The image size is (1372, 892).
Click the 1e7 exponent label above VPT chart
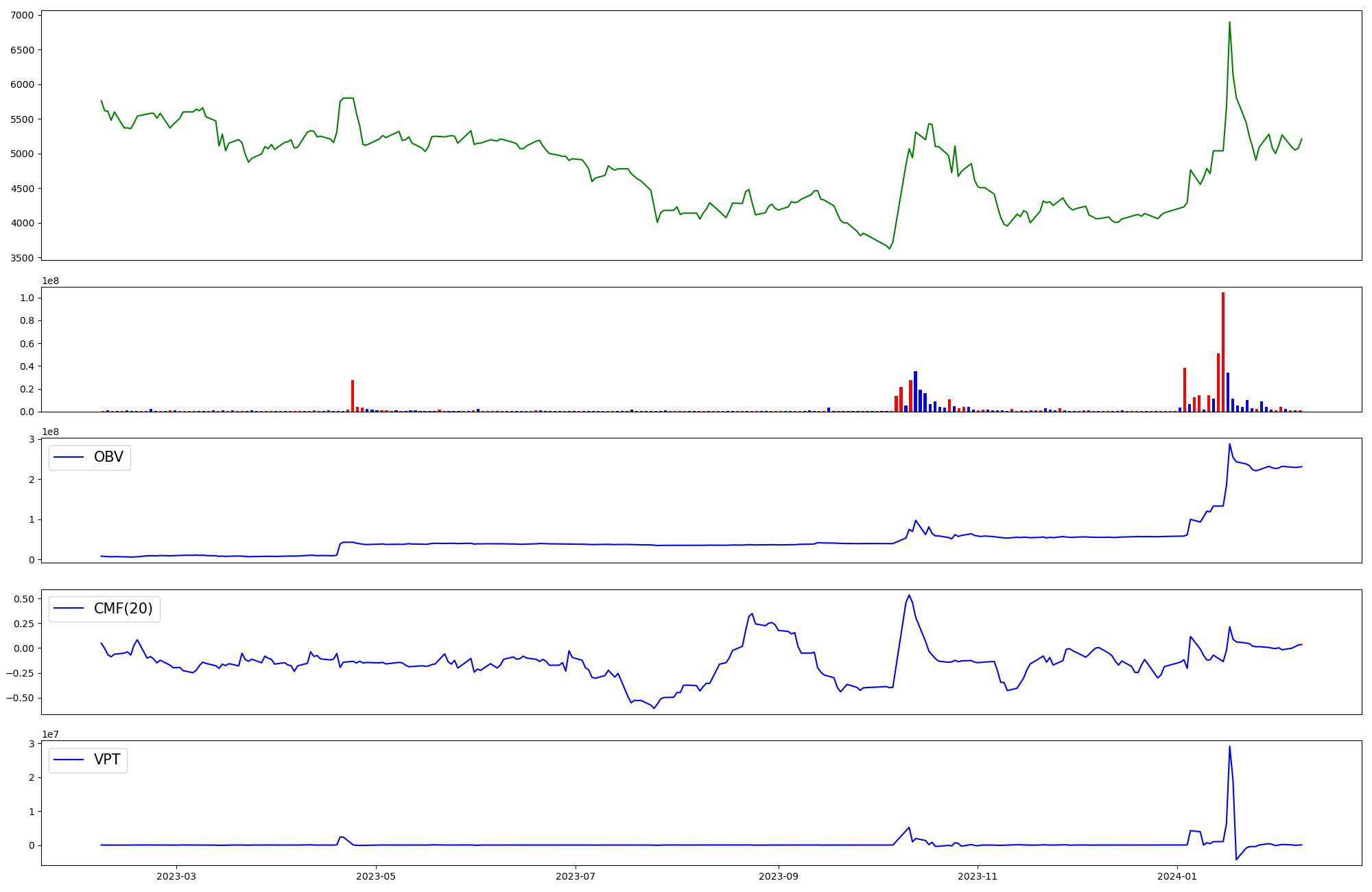click(51, 734)
